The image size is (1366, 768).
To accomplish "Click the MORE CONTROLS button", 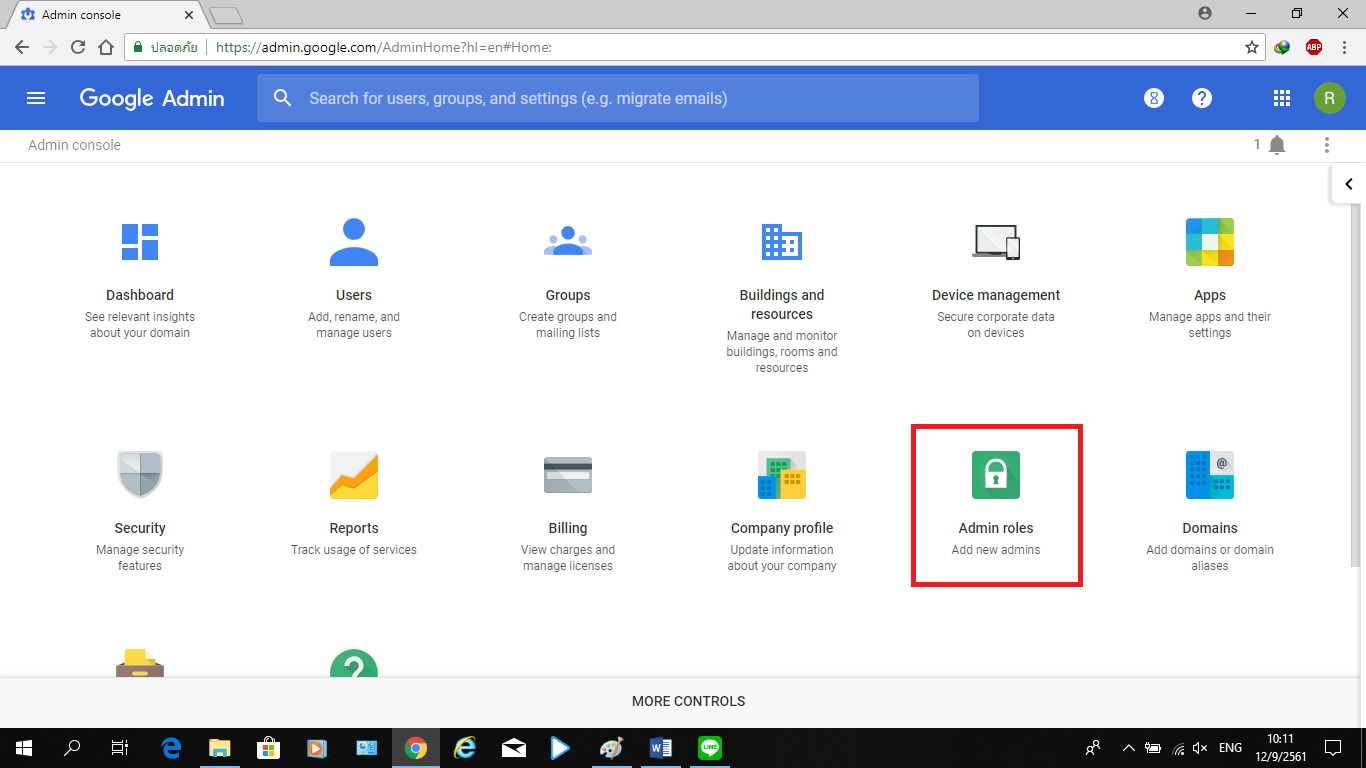I will click(x=688, y=701).
